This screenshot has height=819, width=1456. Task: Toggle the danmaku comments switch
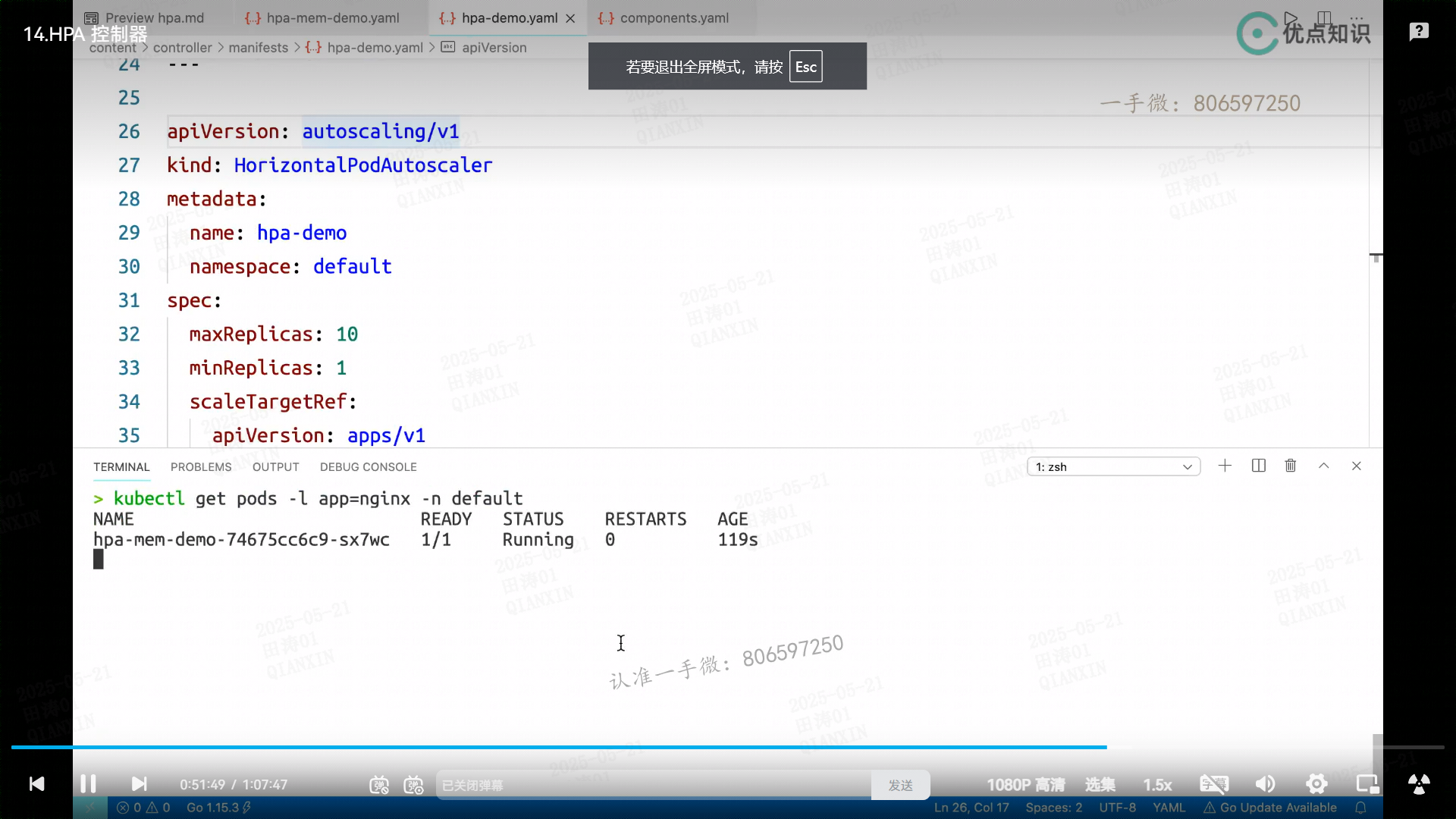(x=379, y=785)
